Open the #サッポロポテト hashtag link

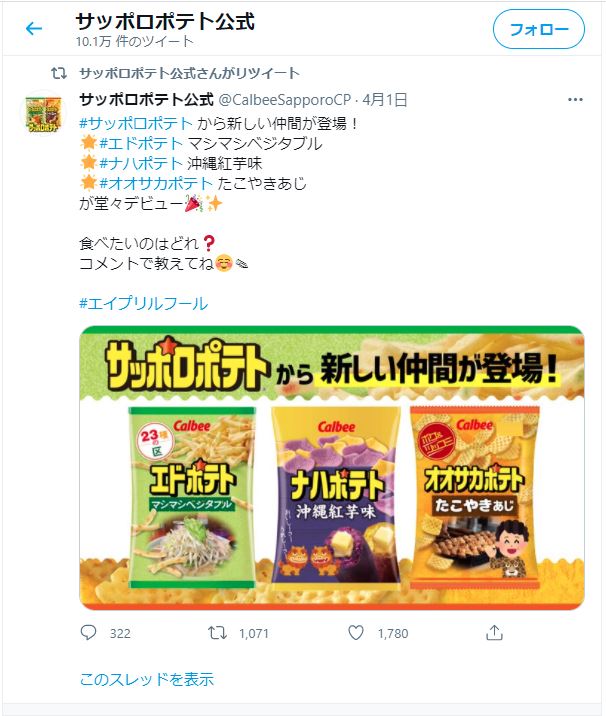136,123
